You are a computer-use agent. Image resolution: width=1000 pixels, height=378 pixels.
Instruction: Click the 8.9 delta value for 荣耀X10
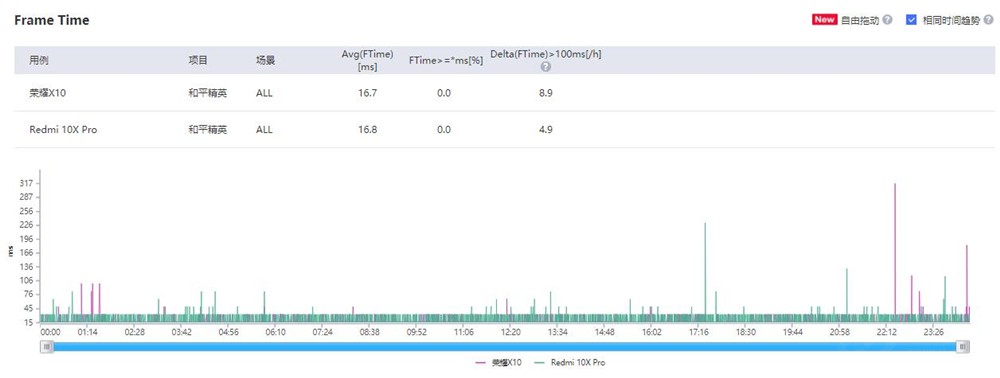[545, 93]
